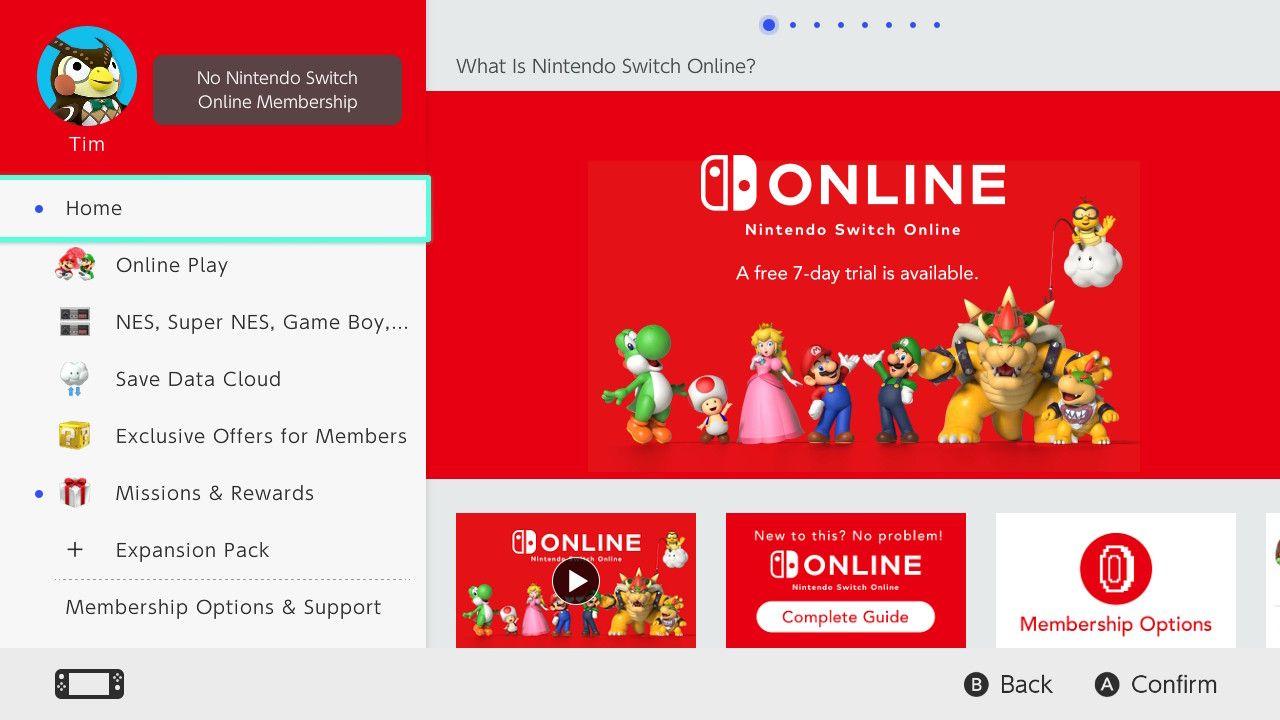Click the user name Tim
This screenshot has width=1280, height=720.
point(87,144)
